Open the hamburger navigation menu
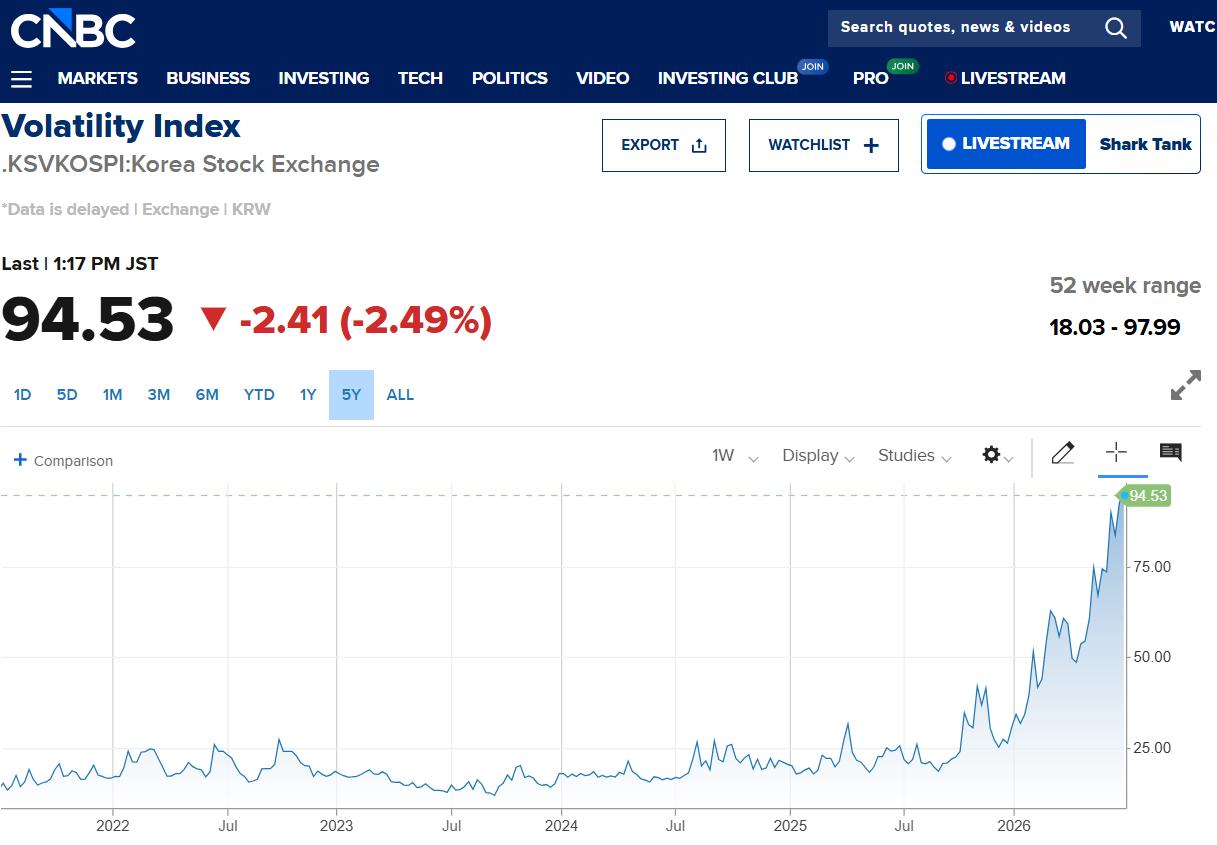This screenshot has width=1217, height=845. pyautogui.click(x=21, y=79)
